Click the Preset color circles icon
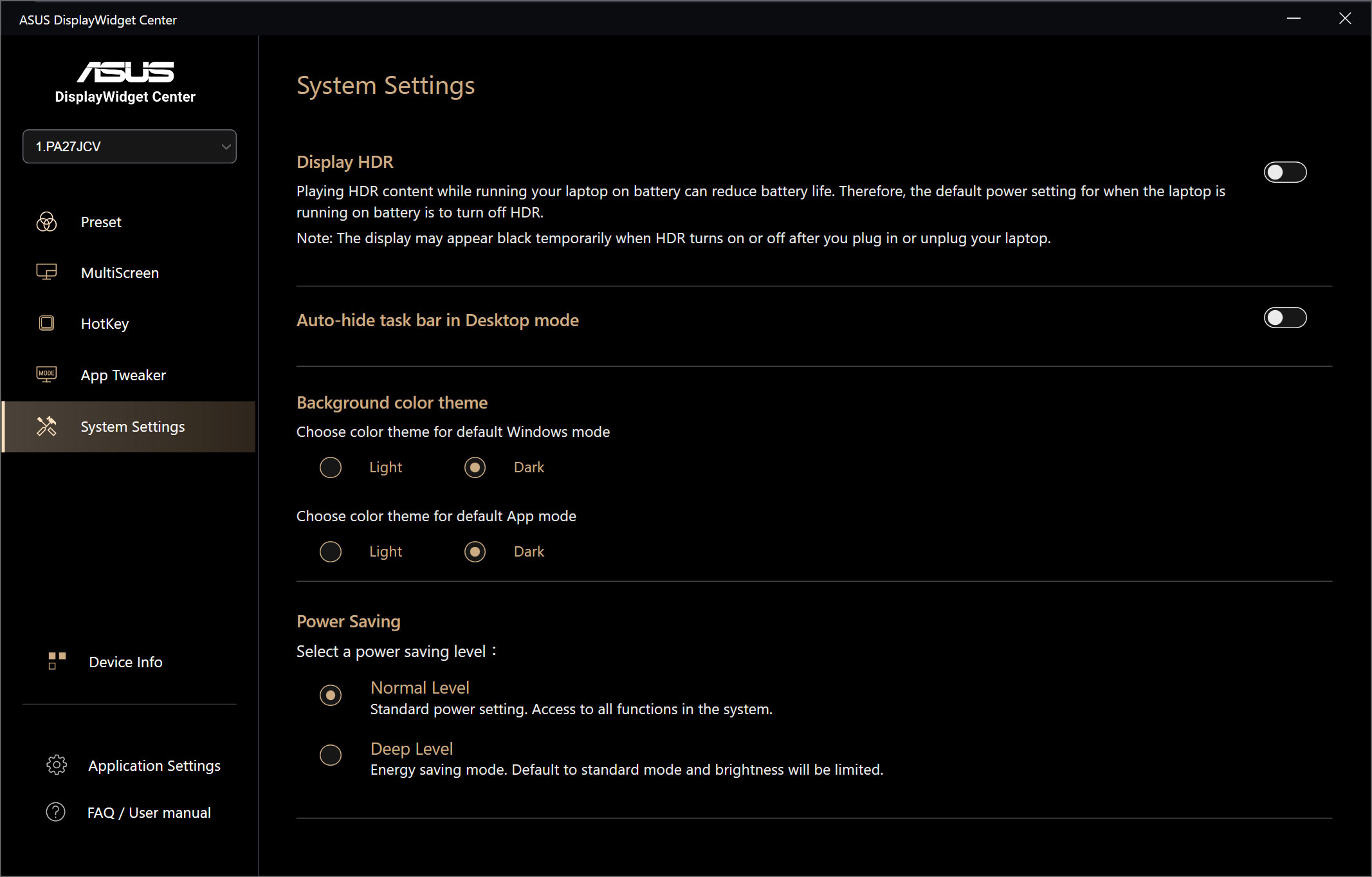 [46, 222]
